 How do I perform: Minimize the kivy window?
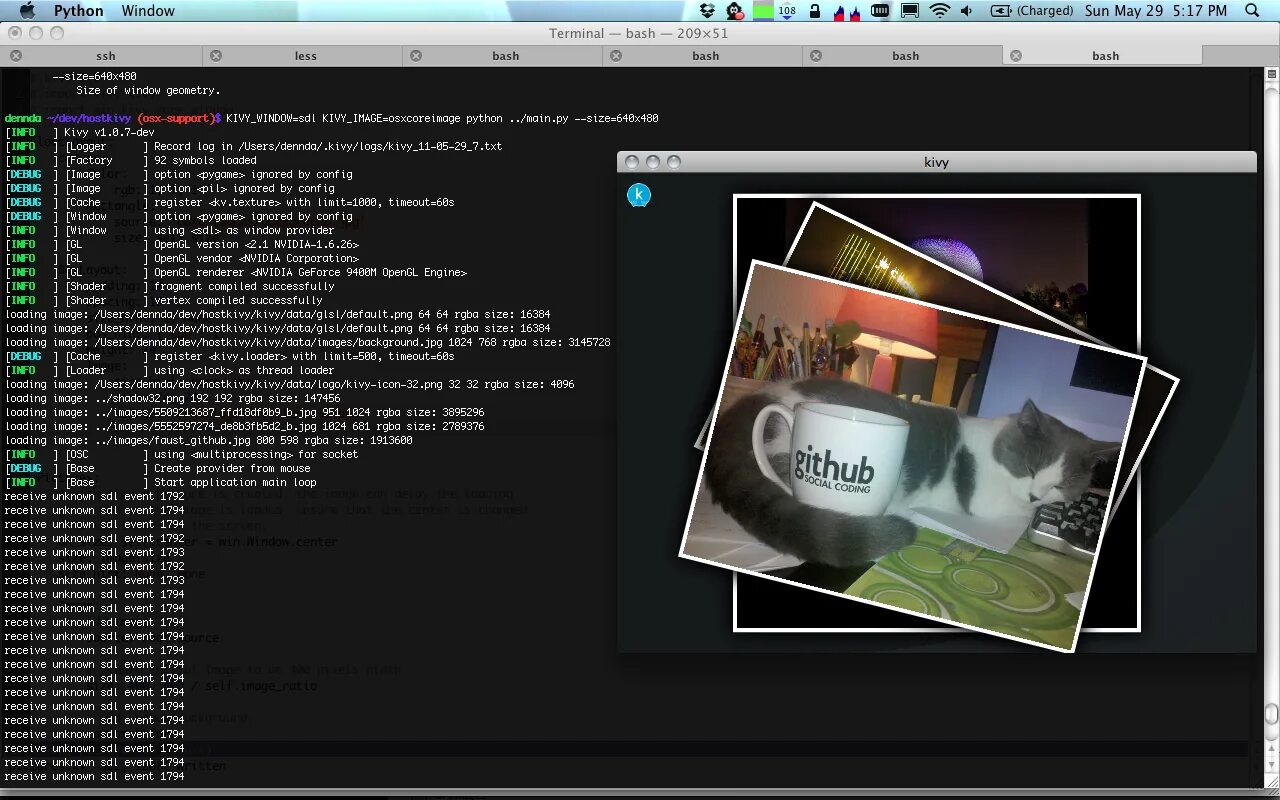[653, 162]
